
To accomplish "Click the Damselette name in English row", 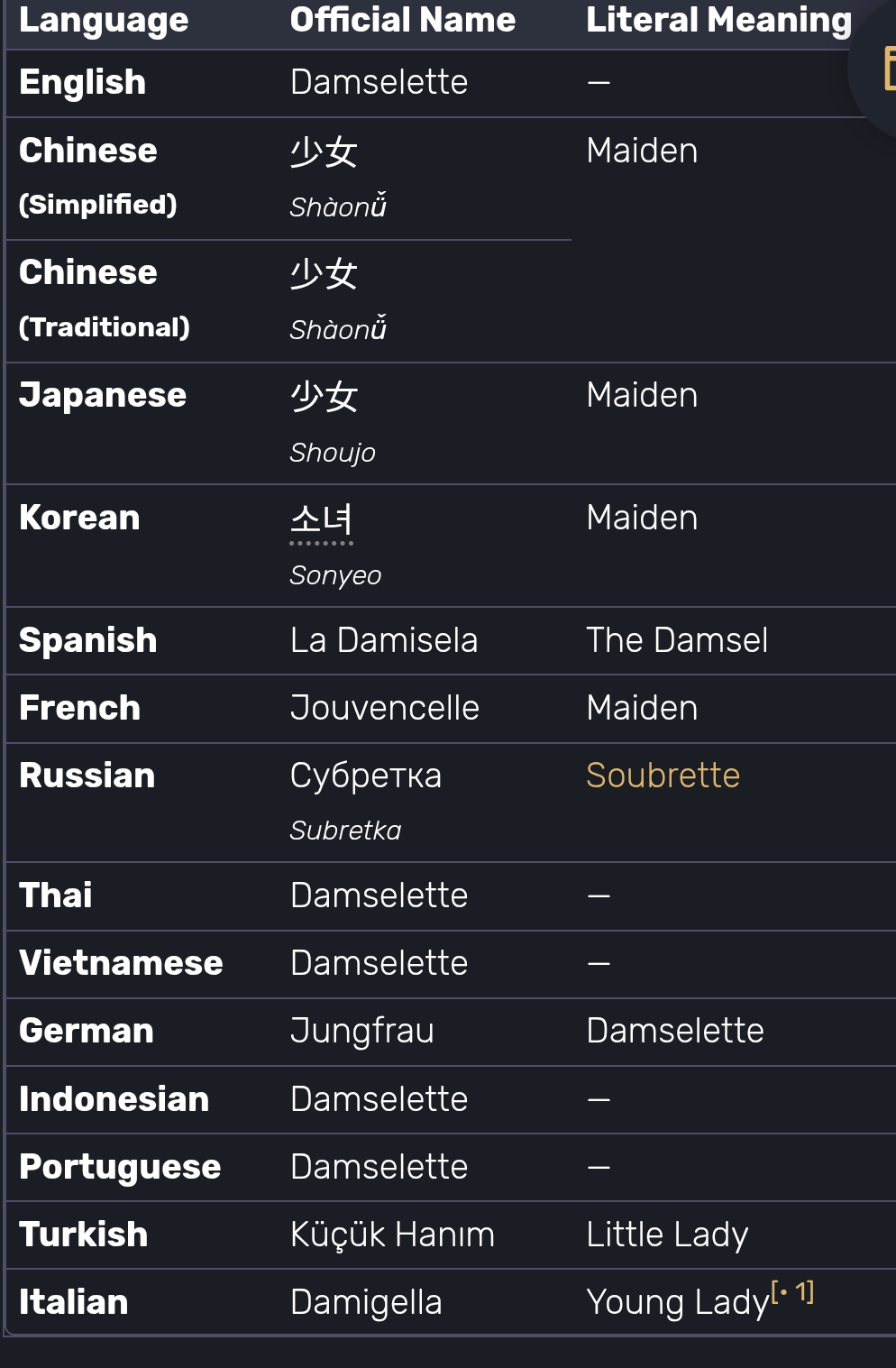I will coord(379,82).
